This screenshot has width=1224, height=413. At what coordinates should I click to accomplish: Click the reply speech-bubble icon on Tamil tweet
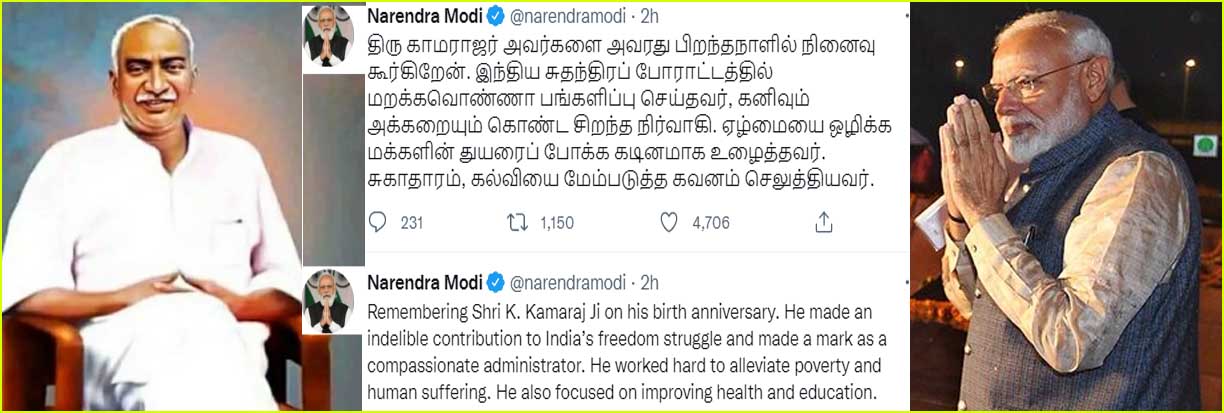point(379,222)
